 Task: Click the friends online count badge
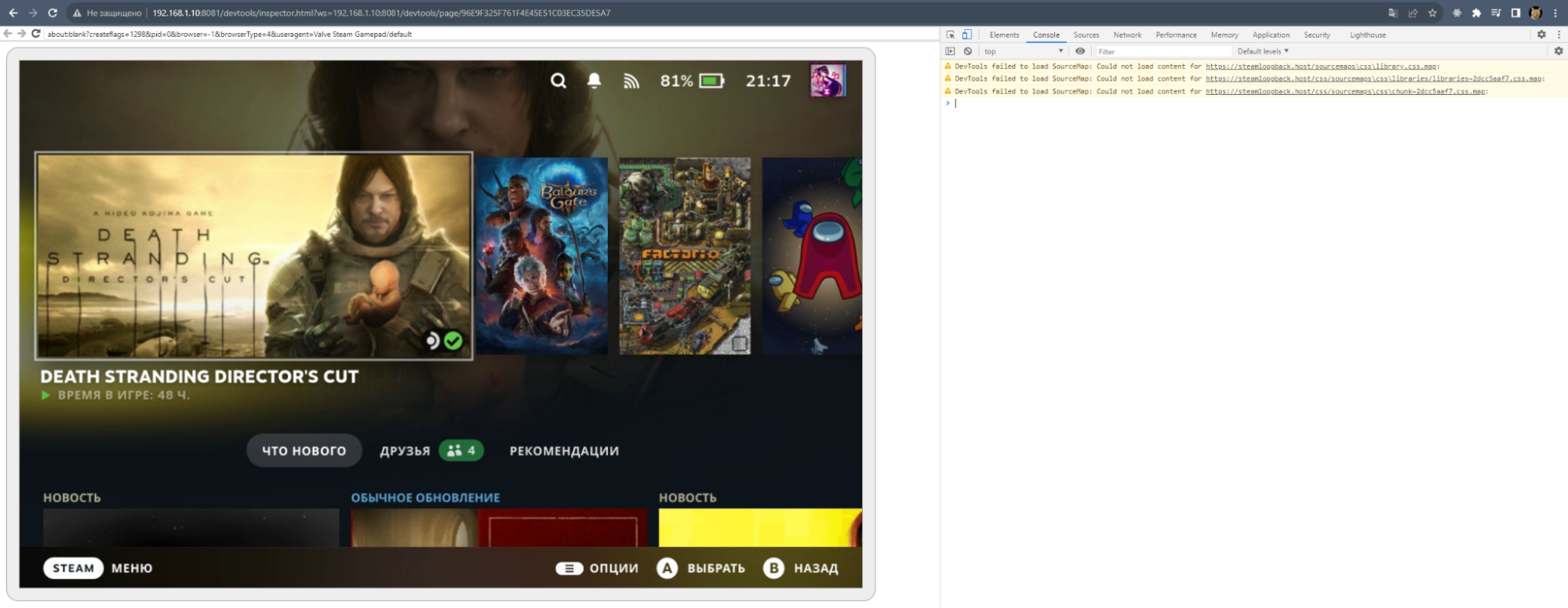click(x=461, y=450)
